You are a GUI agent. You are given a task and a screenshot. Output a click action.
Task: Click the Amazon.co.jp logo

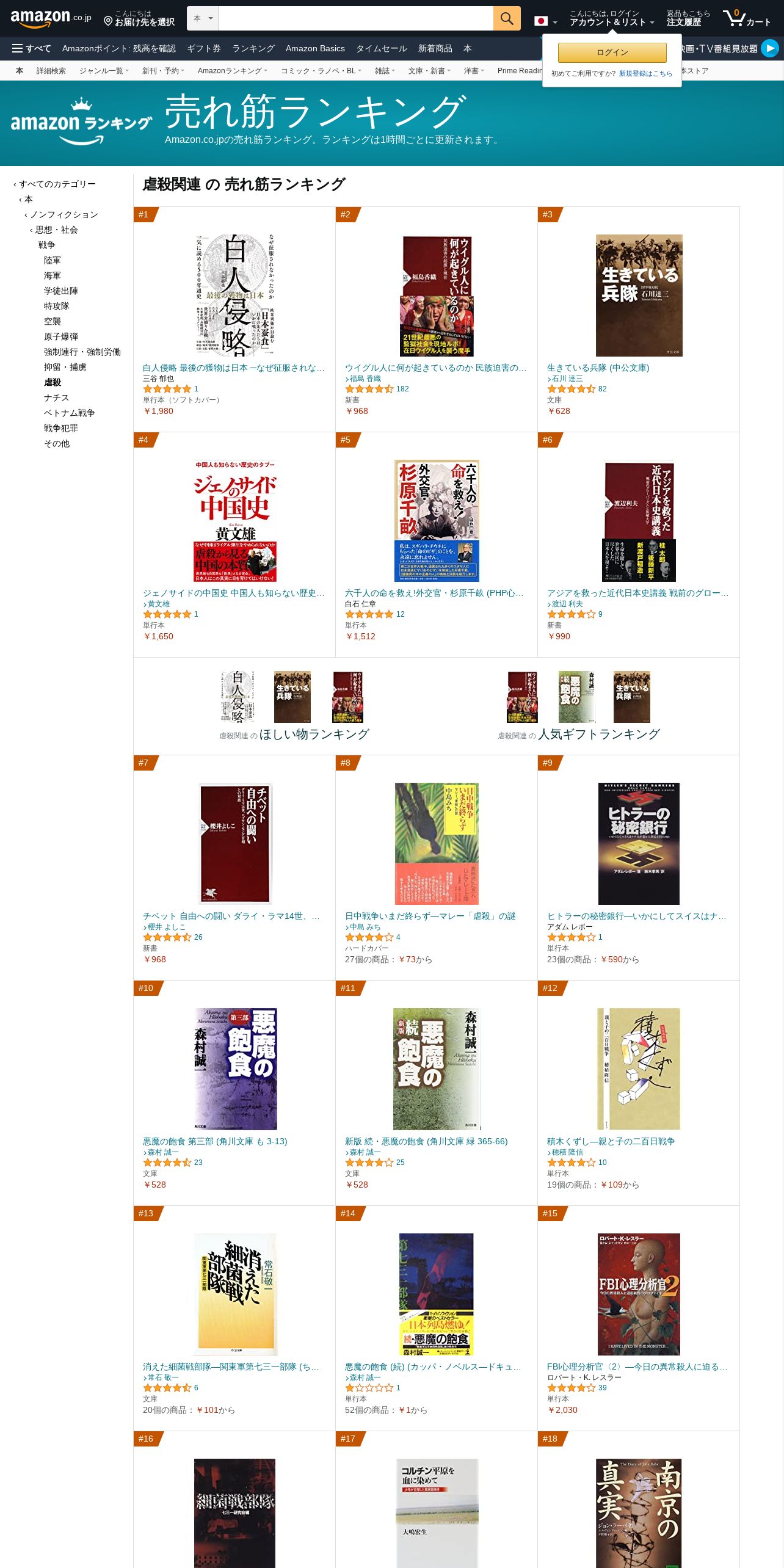(51, 18)
